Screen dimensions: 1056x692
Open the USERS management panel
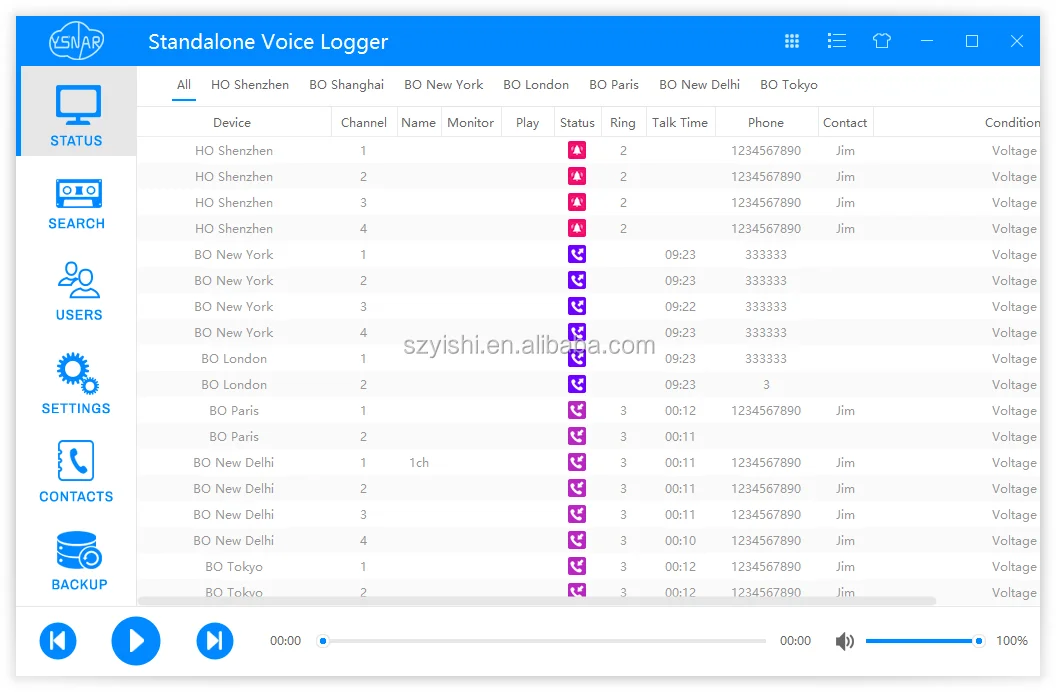(x=76, y=292)
